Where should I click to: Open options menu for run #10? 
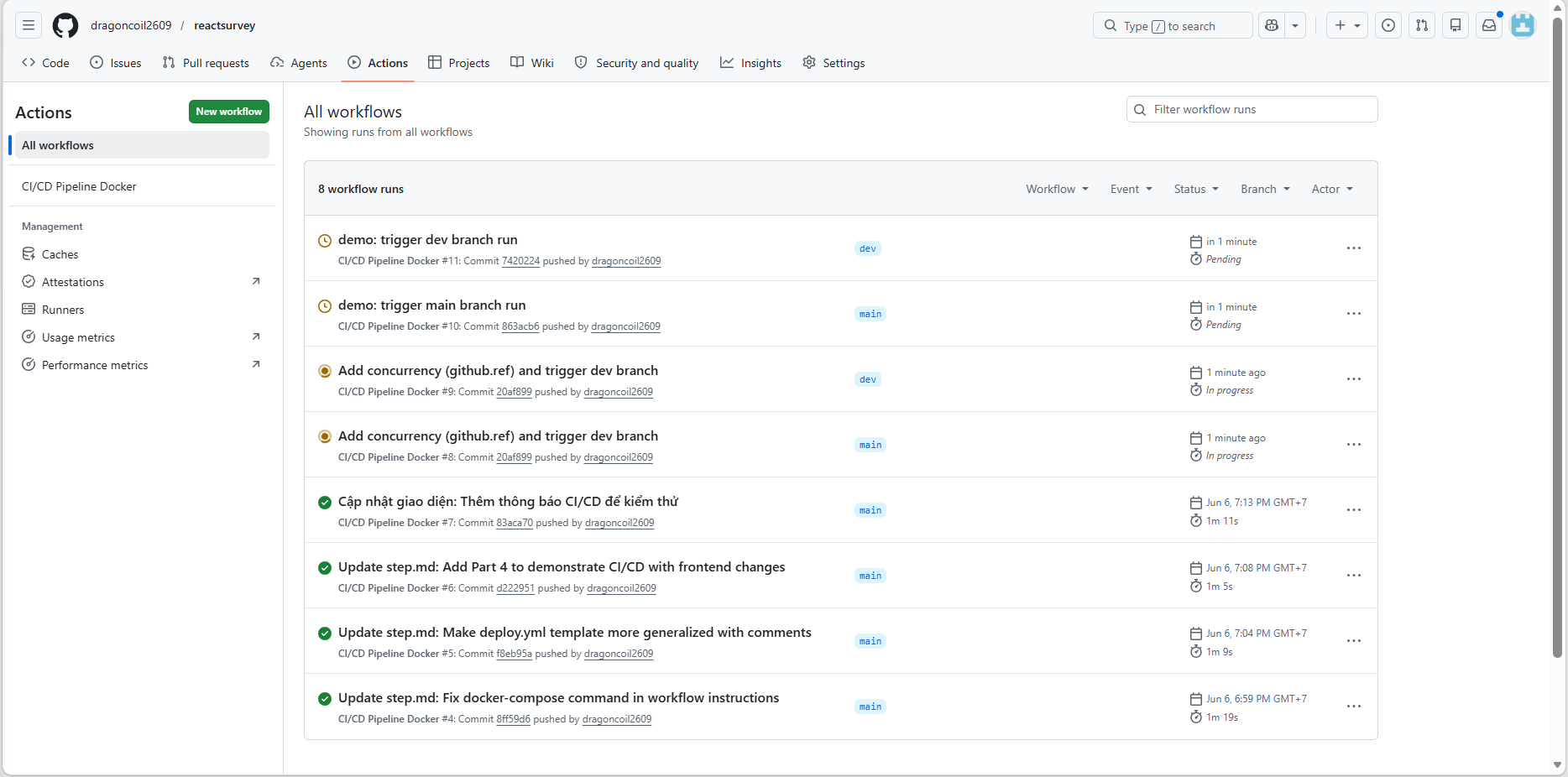1354,314
